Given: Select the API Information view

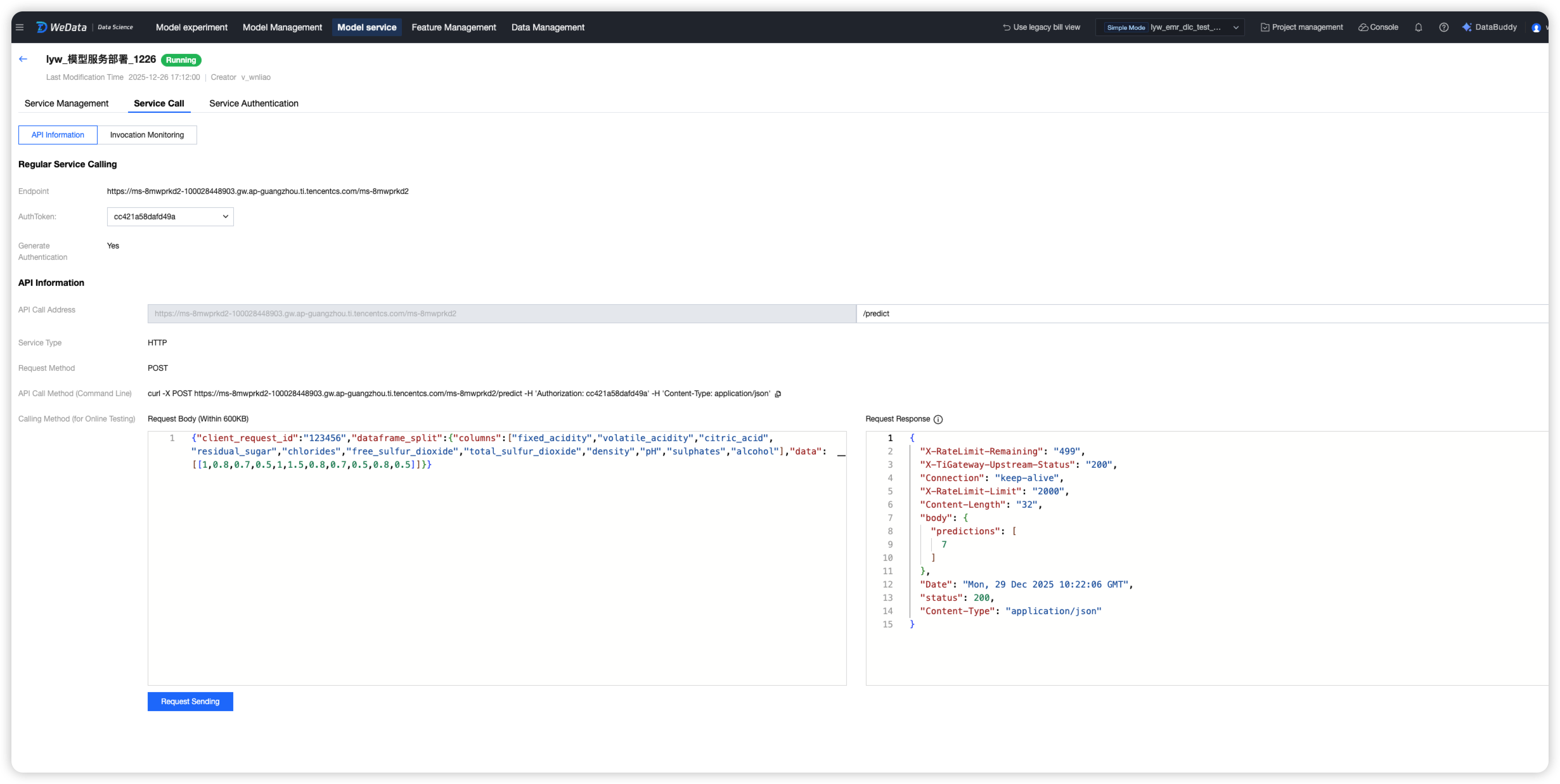Looking at the screenshot, I should coord(58,135).
